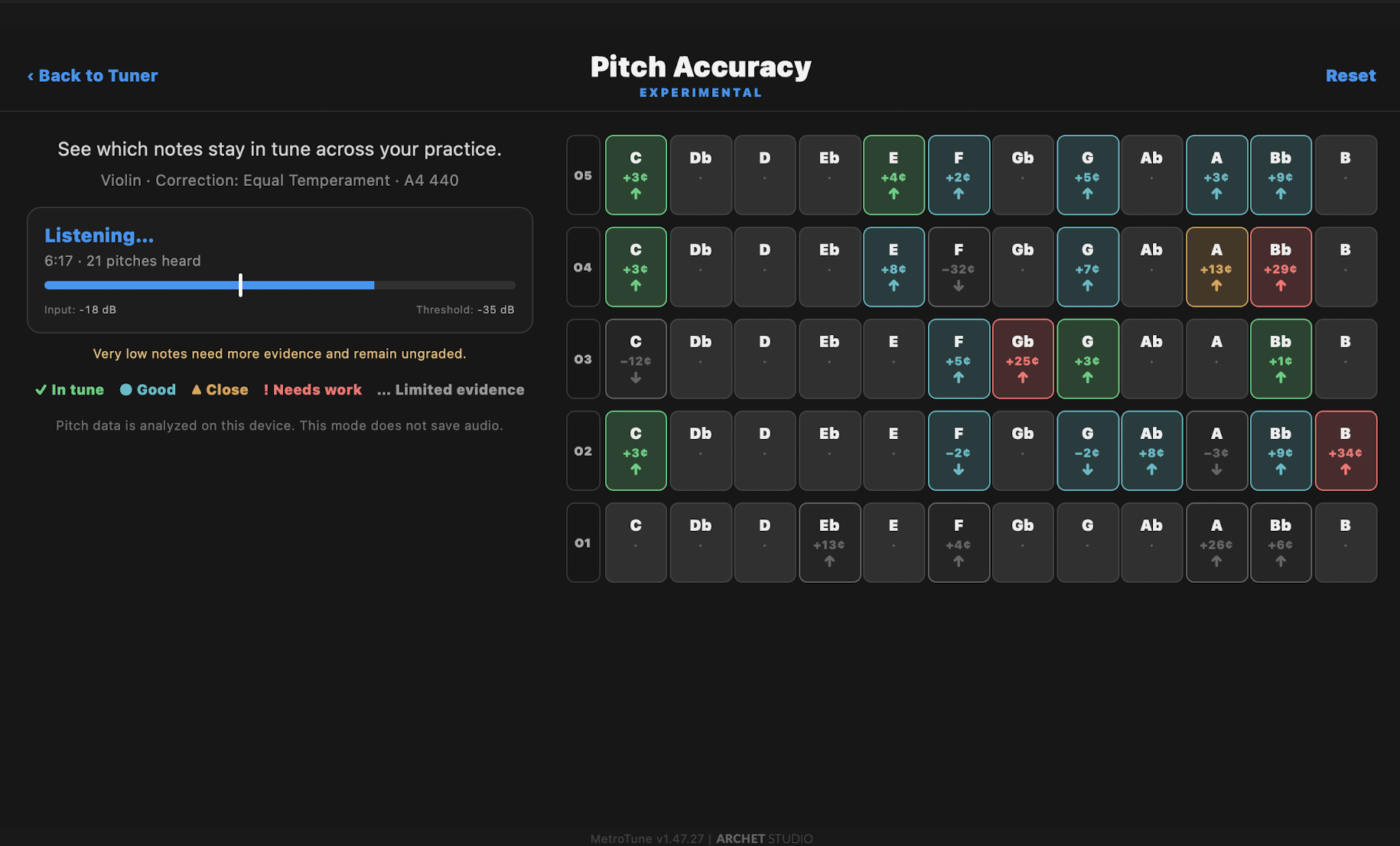Select the O1 octave row label

click(x=583, y=542)
